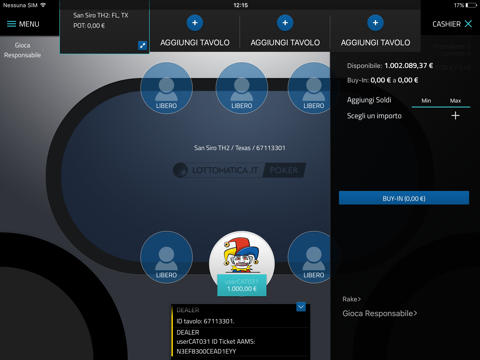The image size is (480, 360).
Task: Collapse the dealer chat with chevron
Action: click(301, 307)
